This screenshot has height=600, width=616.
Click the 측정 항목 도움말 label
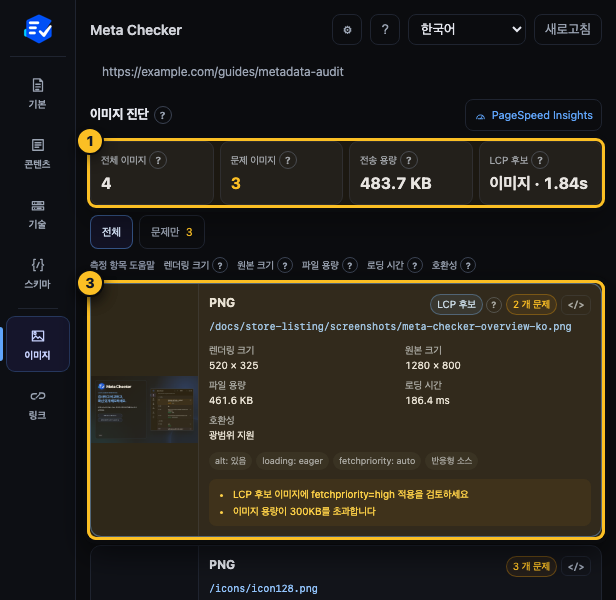coord(122,266)
